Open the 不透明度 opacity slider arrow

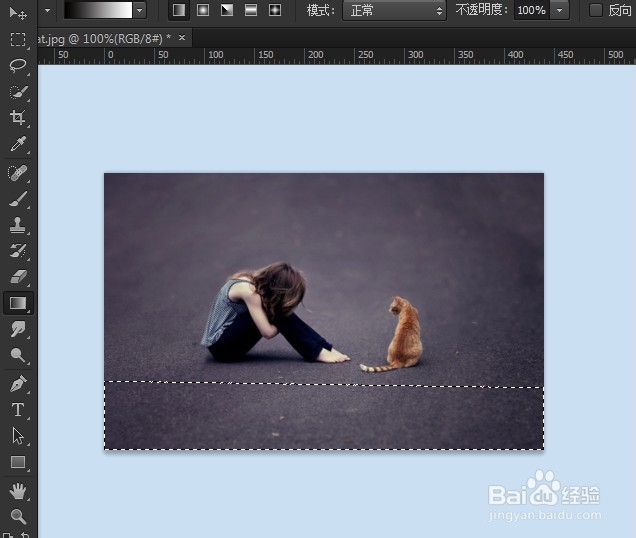point(560,10)
